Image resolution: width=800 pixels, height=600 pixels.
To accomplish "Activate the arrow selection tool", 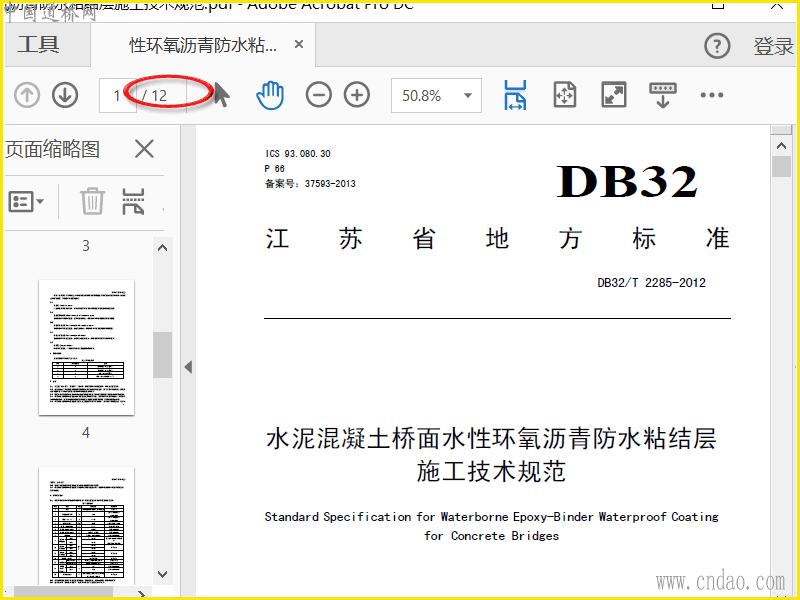I will coord(221,95).
